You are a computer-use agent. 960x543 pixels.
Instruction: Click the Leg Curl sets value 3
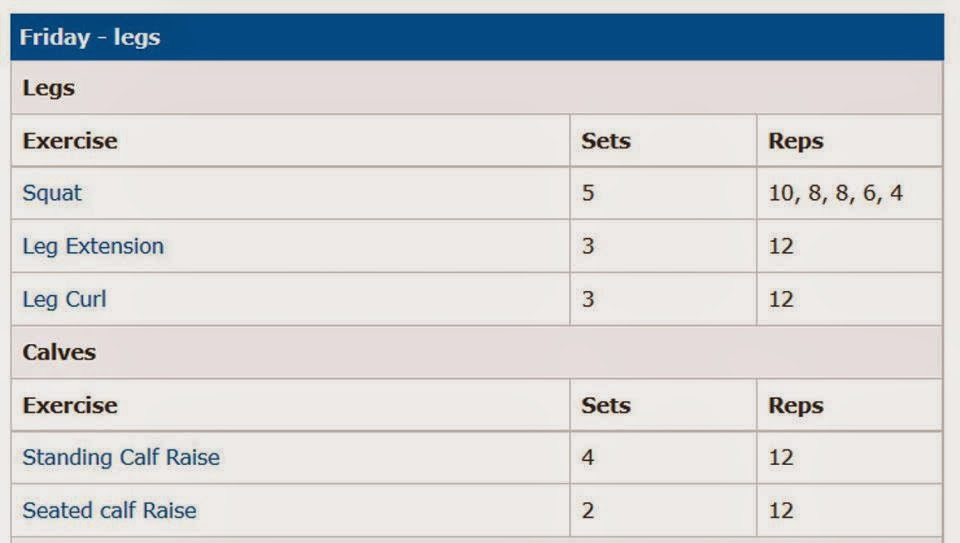(x=588, y=299)
